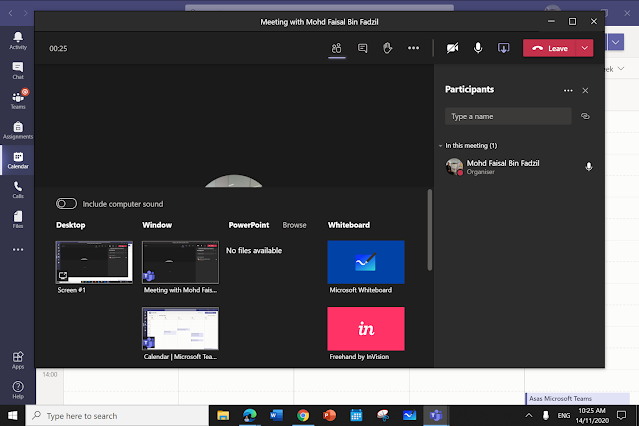Open Calls from the left sidebar
This screenshot has width=639, height=426.
[18, 190]
